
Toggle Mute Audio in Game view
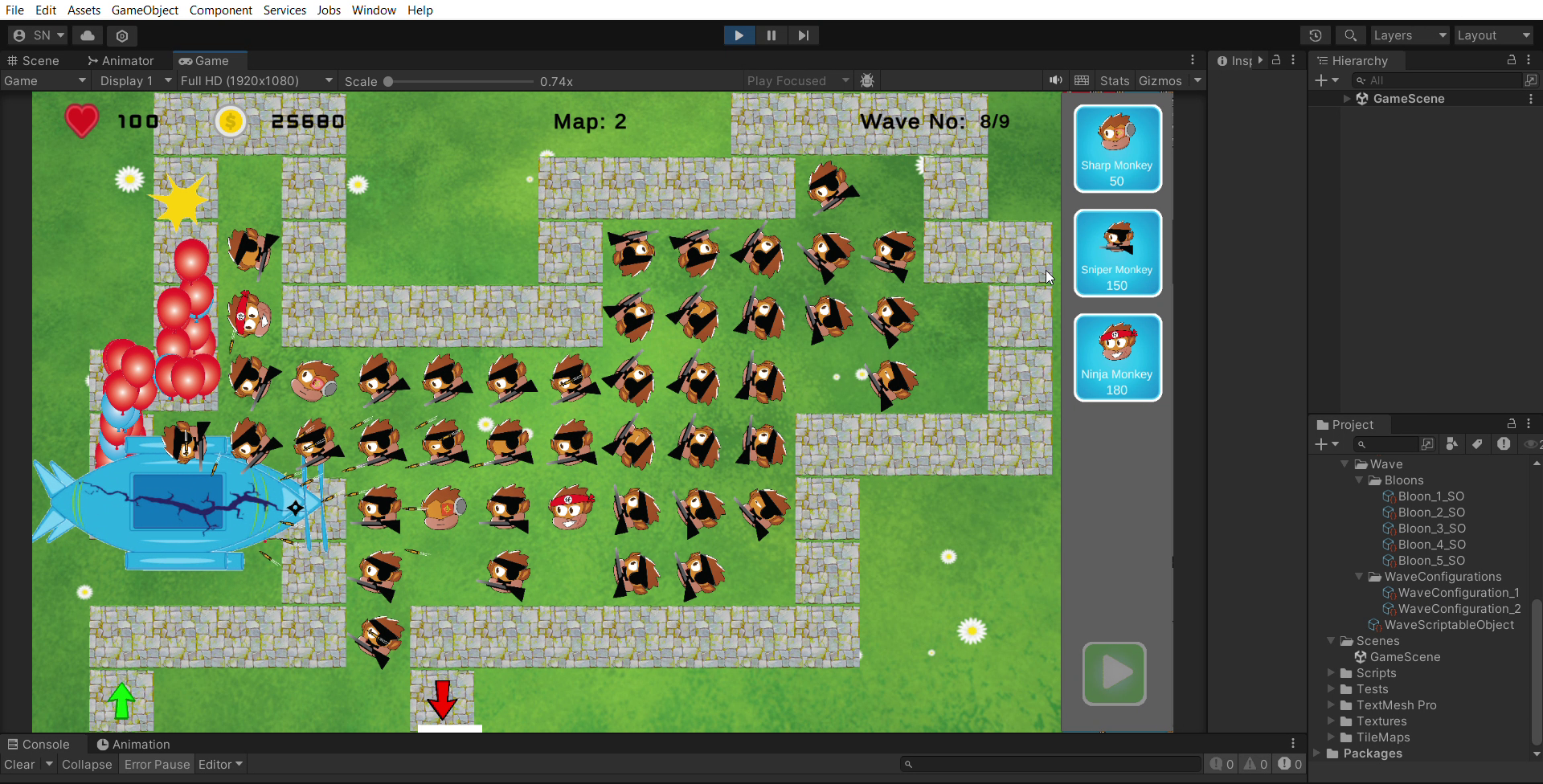pyautogui.click(x=1055, y=80)
